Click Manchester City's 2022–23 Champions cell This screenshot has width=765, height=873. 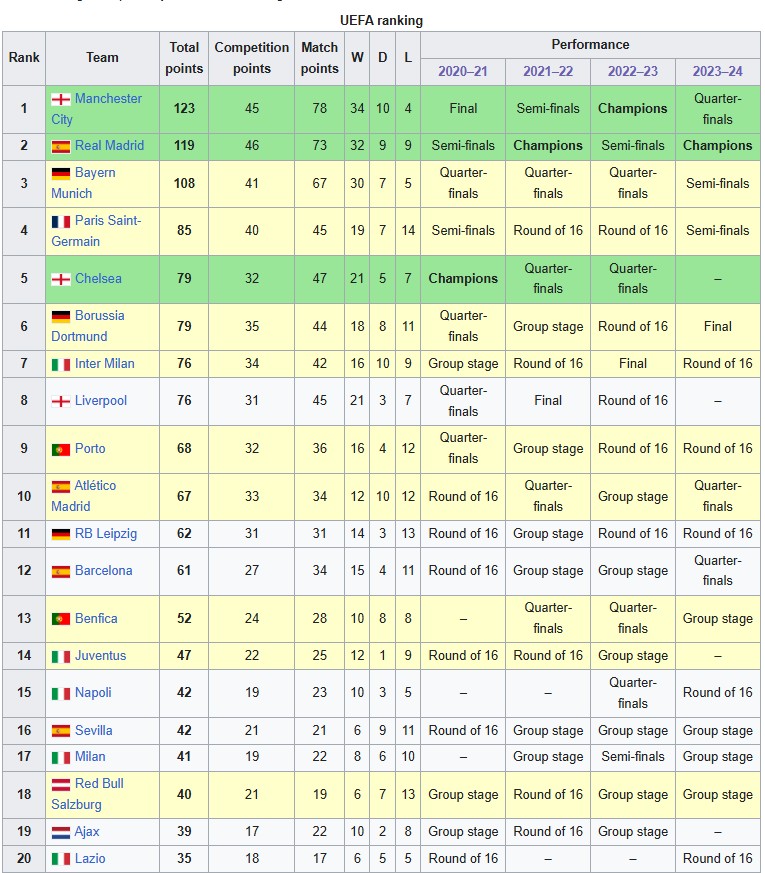[632, 109]
